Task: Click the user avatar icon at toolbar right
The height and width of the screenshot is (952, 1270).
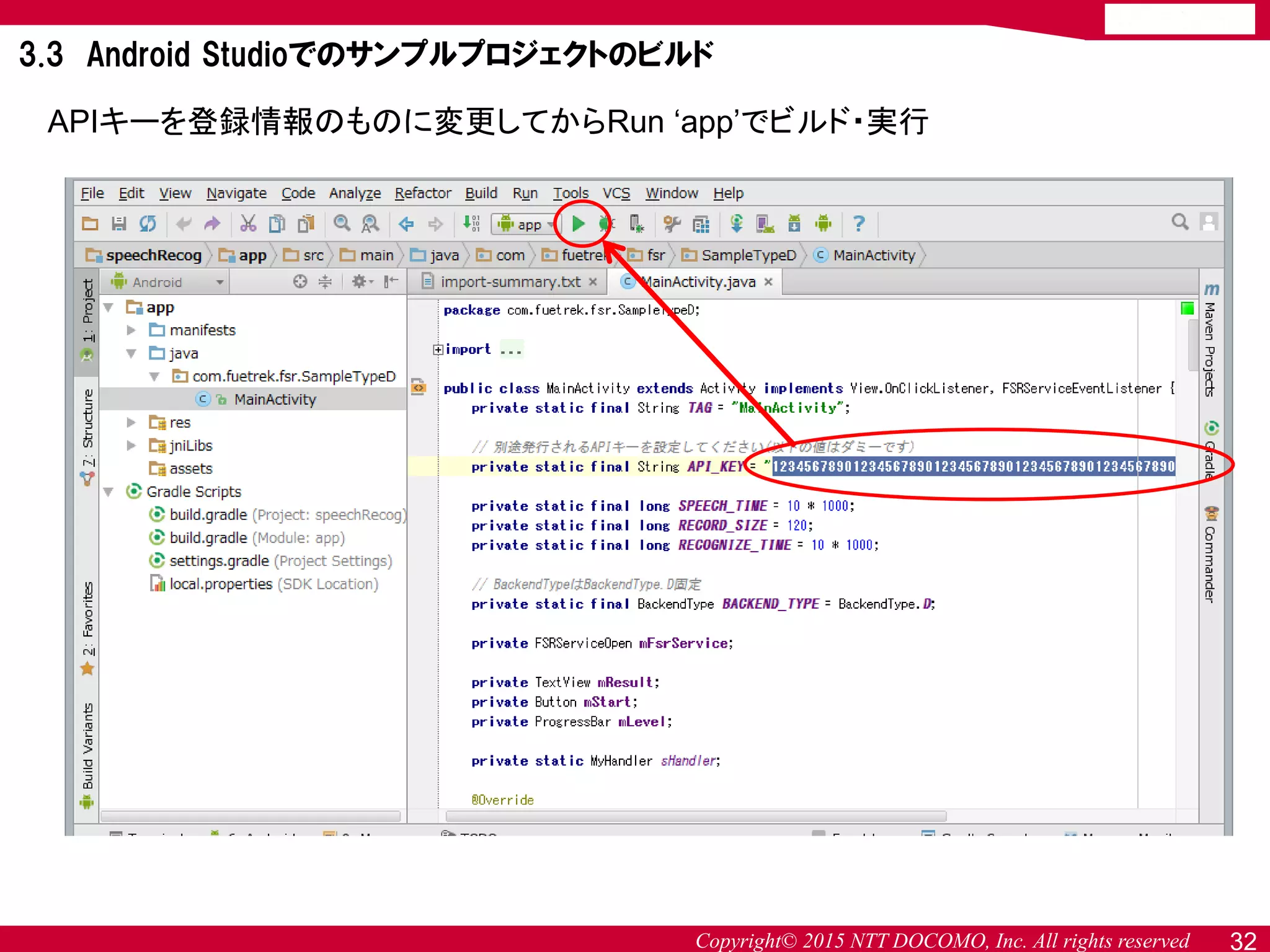Action: (1209, 222)
